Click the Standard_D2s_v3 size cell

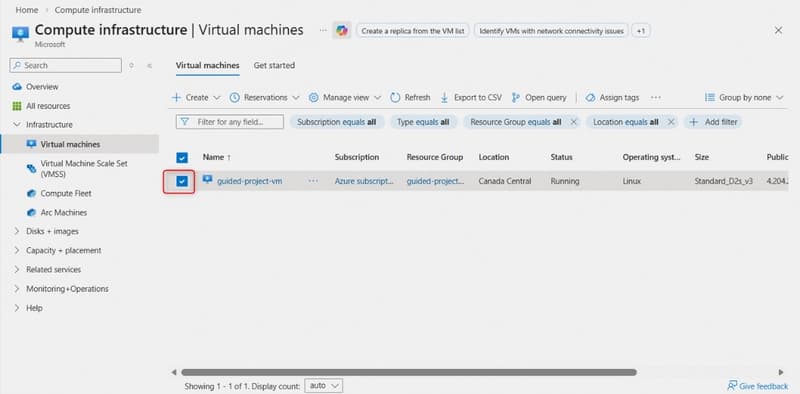pos(723,181)
